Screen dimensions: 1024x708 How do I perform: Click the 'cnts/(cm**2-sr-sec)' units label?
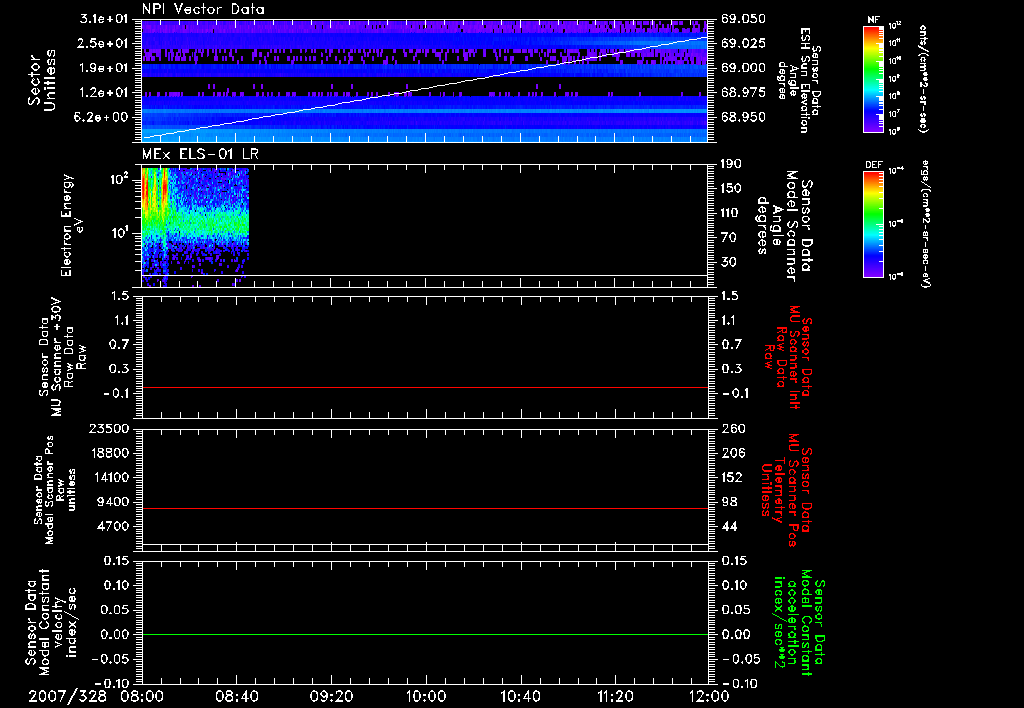[923, 78]
